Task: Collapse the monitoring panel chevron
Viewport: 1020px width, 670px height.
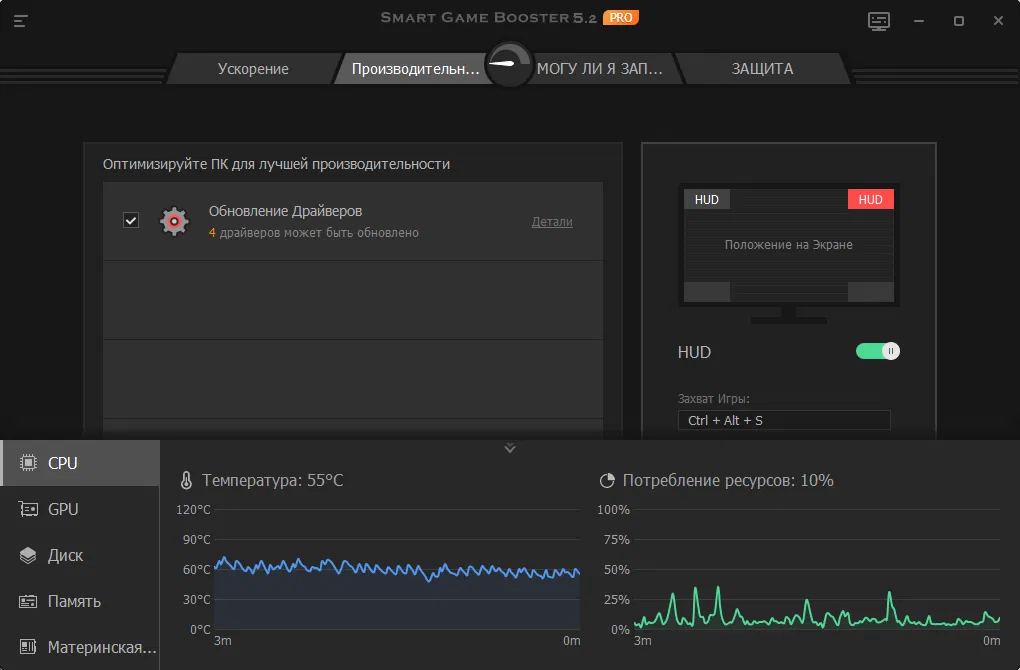Action: pos(510,448)
